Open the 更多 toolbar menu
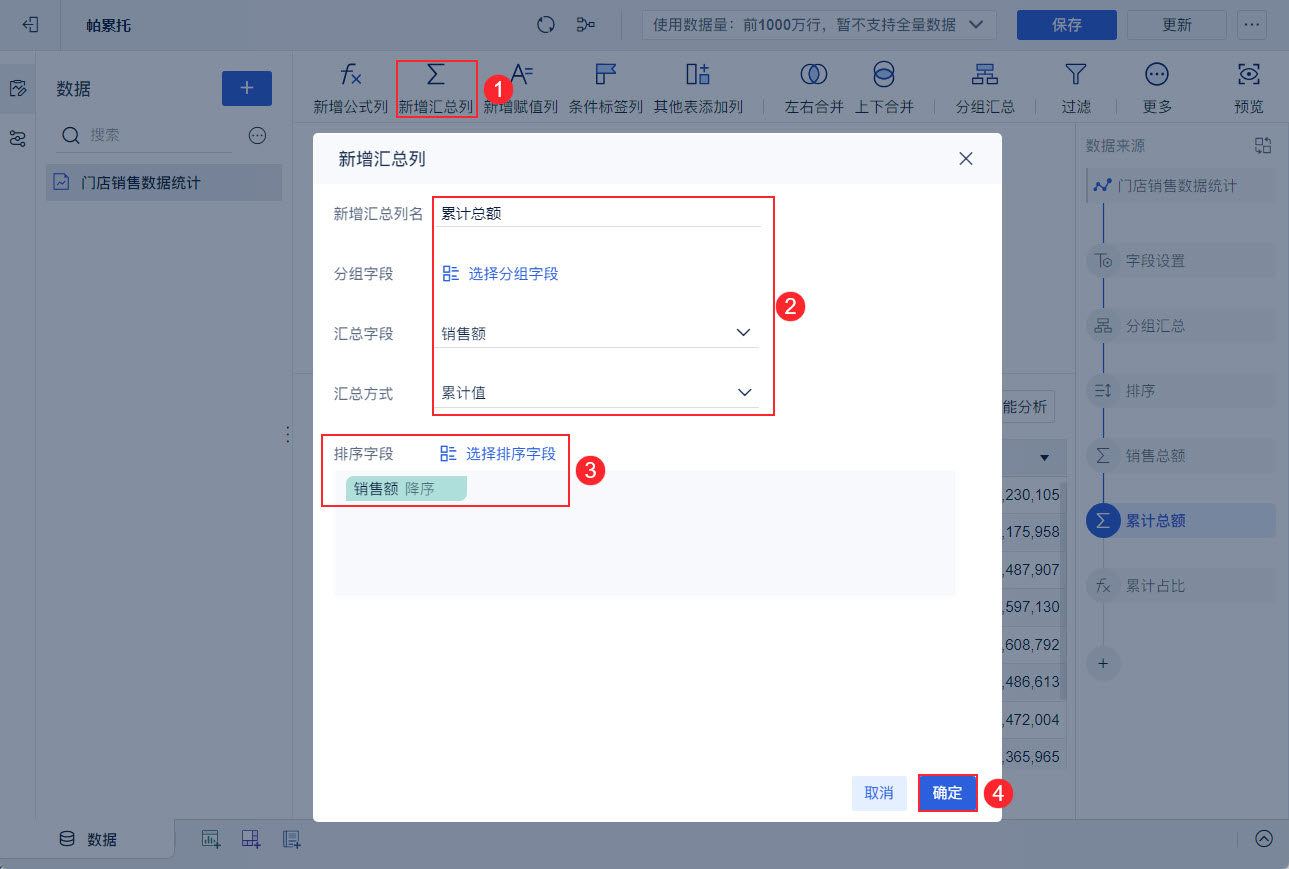This screenshot has width=1289, height=869. [x=1157, y=88]
